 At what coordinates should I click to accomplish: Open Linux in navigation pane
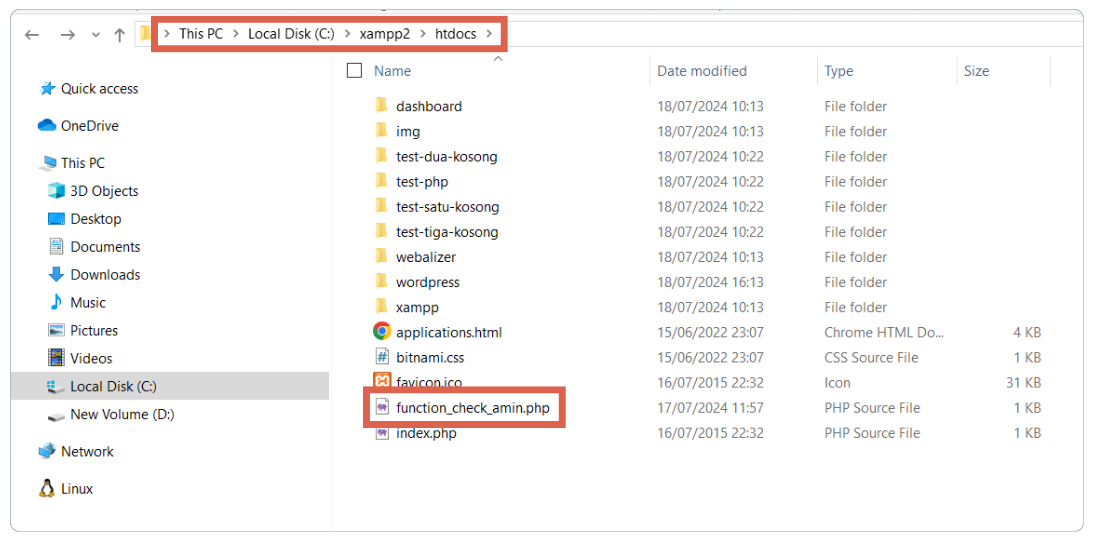point(77,488)
